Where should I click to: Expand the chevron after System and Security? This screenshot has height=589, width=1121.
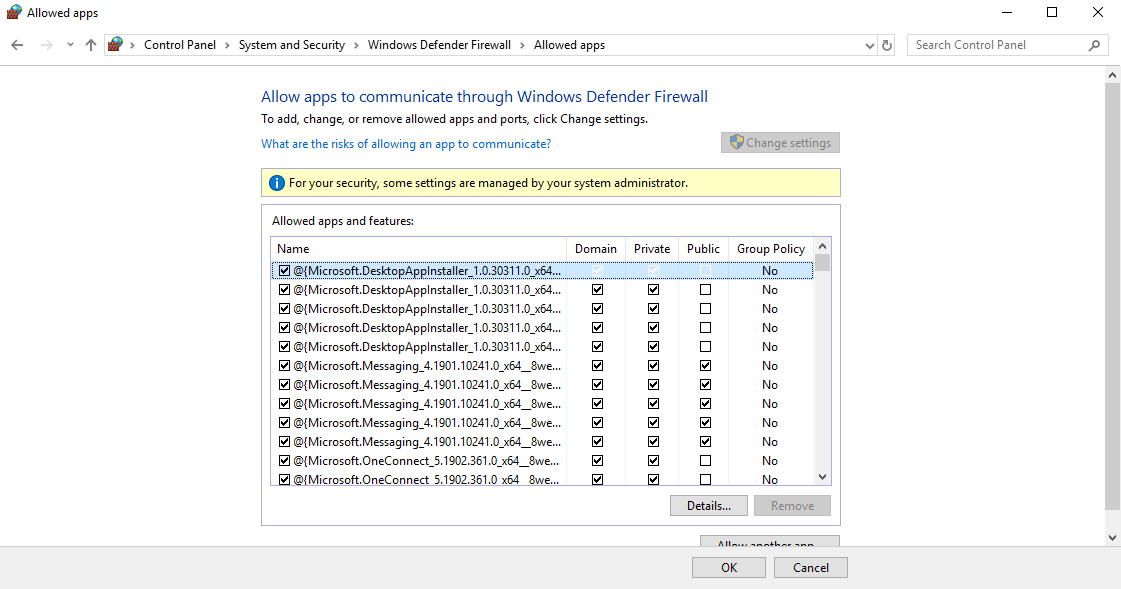[x=356, y=45]
